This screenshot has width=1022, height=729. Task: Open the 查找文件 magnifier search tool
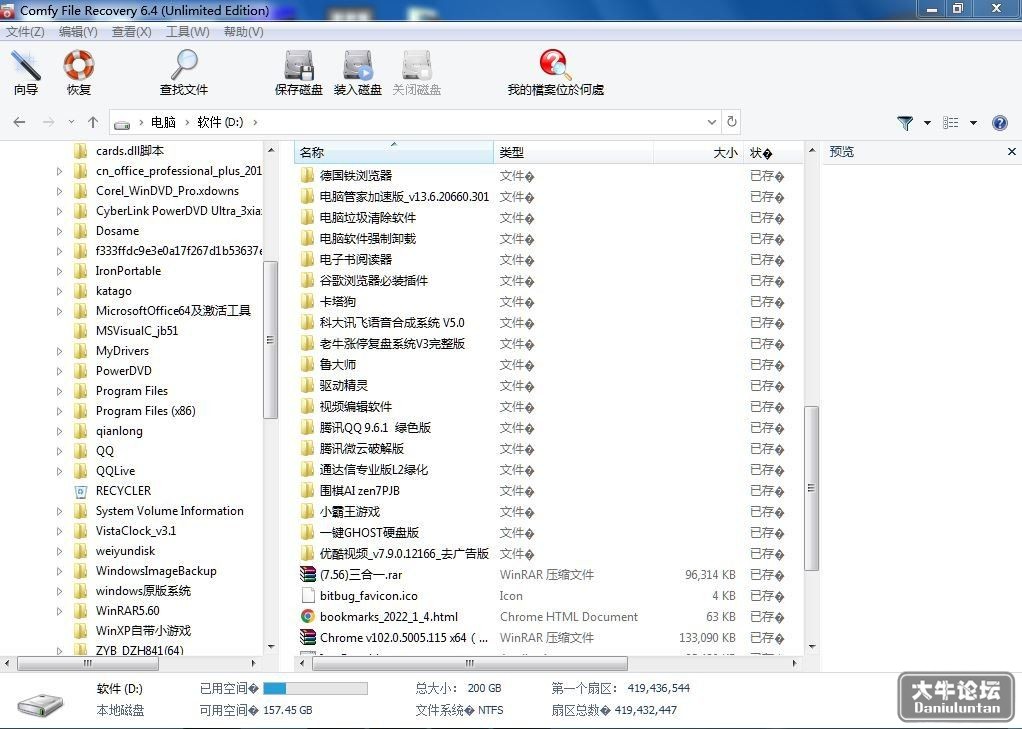184,73
